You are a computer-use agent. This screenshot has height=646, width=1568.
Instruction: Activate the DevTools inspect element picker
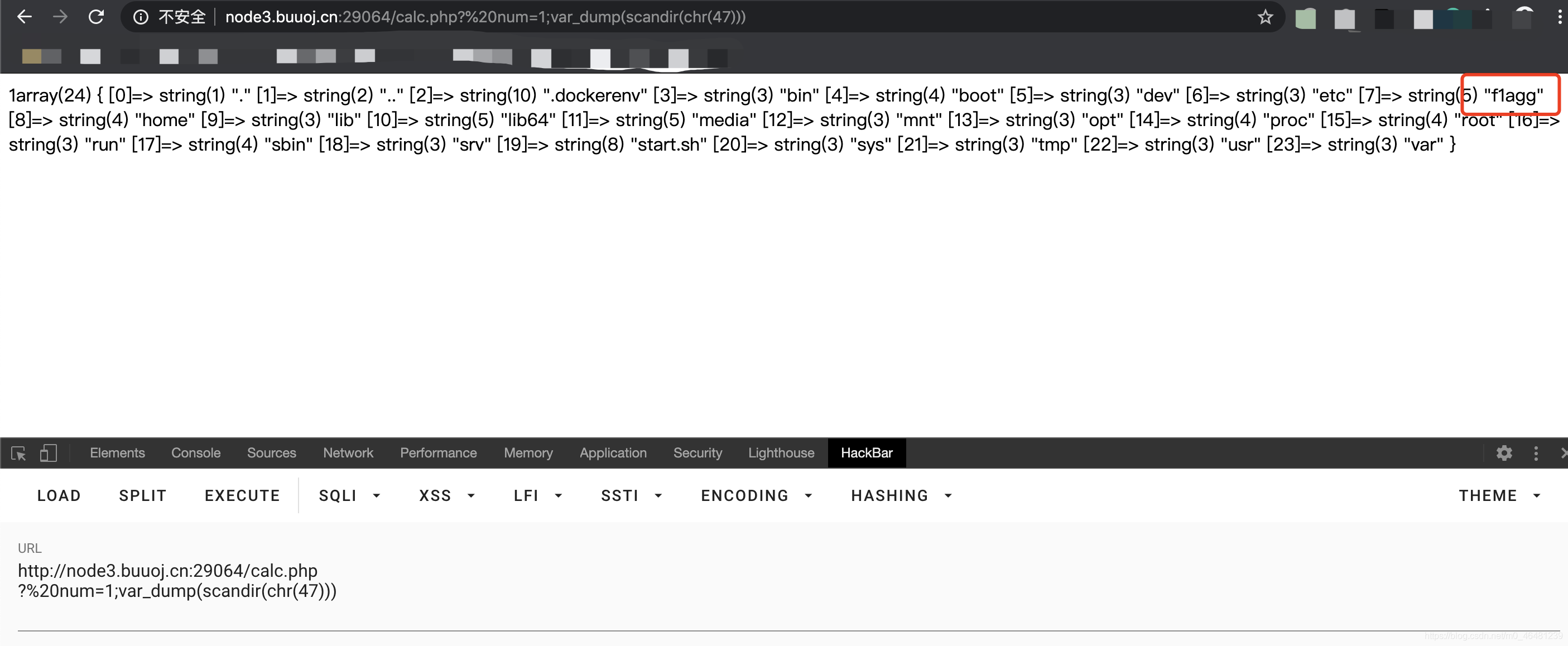(x=18, y=453)
